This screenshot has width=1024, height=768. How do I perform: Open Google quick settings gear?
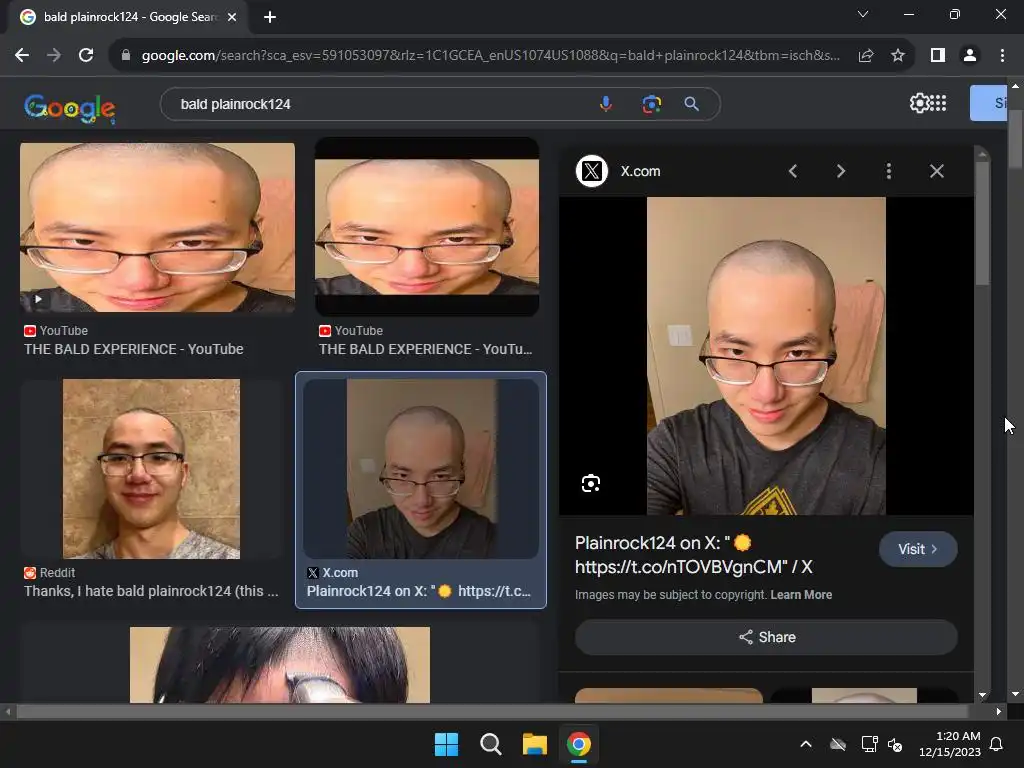point(919,103)
